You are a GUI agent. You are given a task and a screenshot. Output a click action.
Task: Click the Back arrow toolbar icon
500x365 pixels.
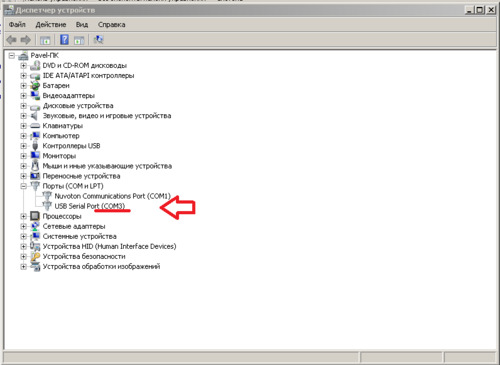11,40
